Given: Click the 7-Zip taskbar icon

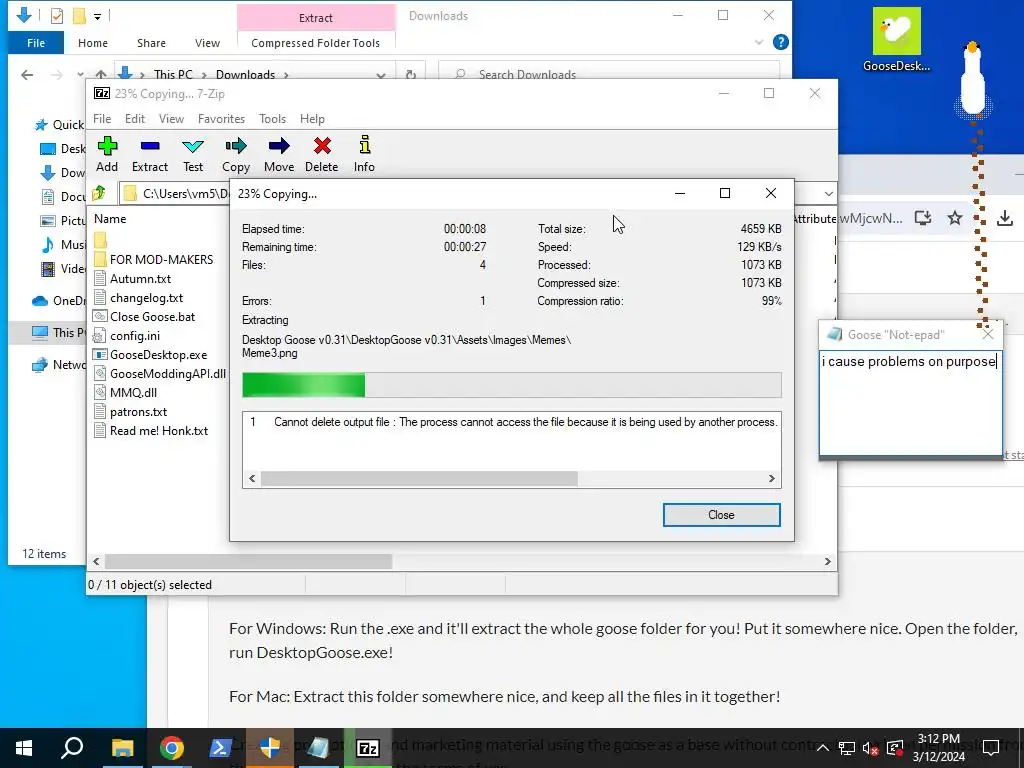Looking at the screenshot, I should (368, 748).
